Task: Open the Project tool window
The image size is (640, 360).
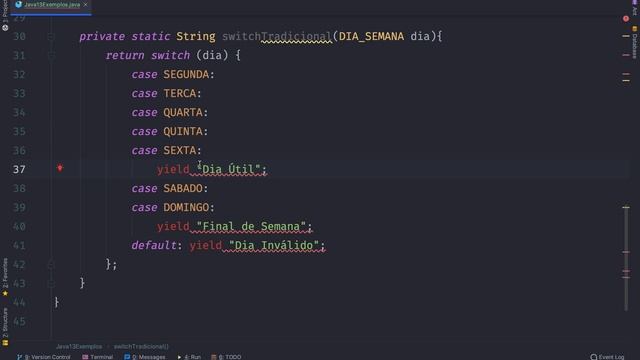Action: (5, 16)
